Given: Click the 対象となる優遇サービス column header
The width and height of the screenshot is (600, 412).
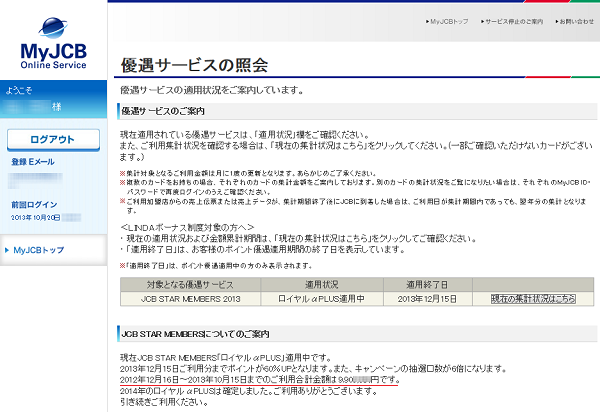Looking at the screenshot, I should click(191, 285).
